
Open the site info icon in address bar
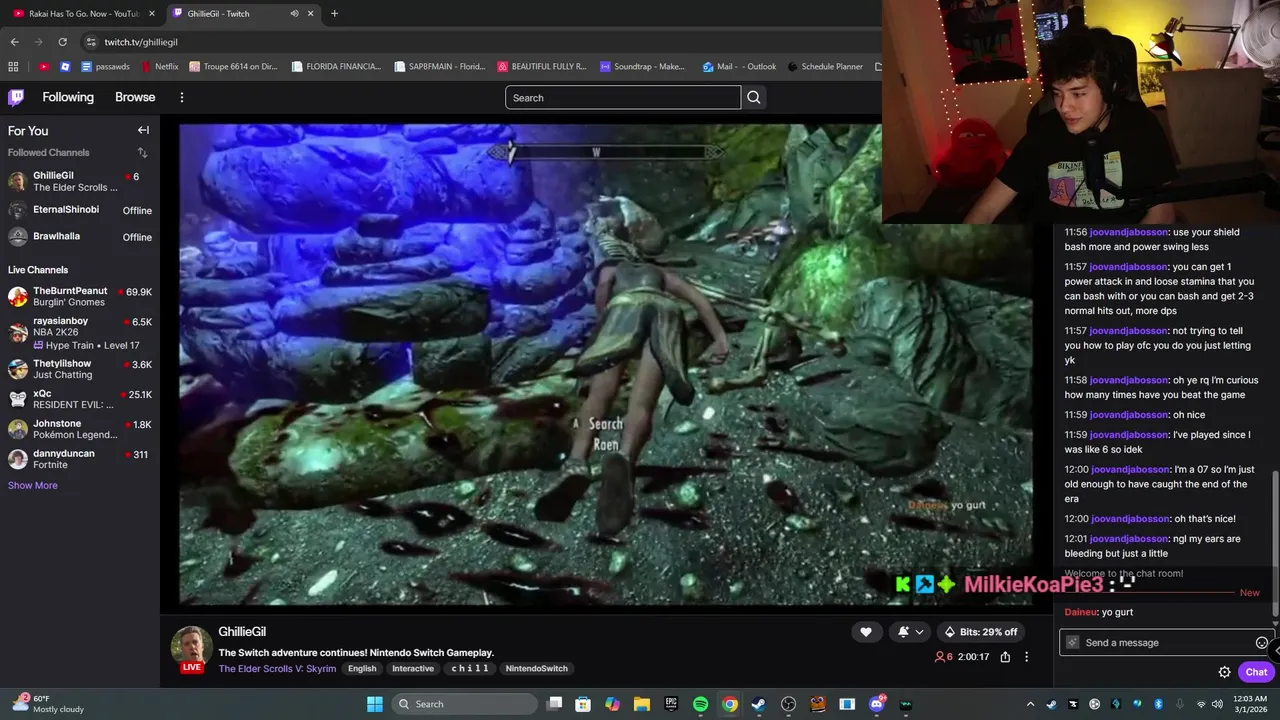pos(91,42)
